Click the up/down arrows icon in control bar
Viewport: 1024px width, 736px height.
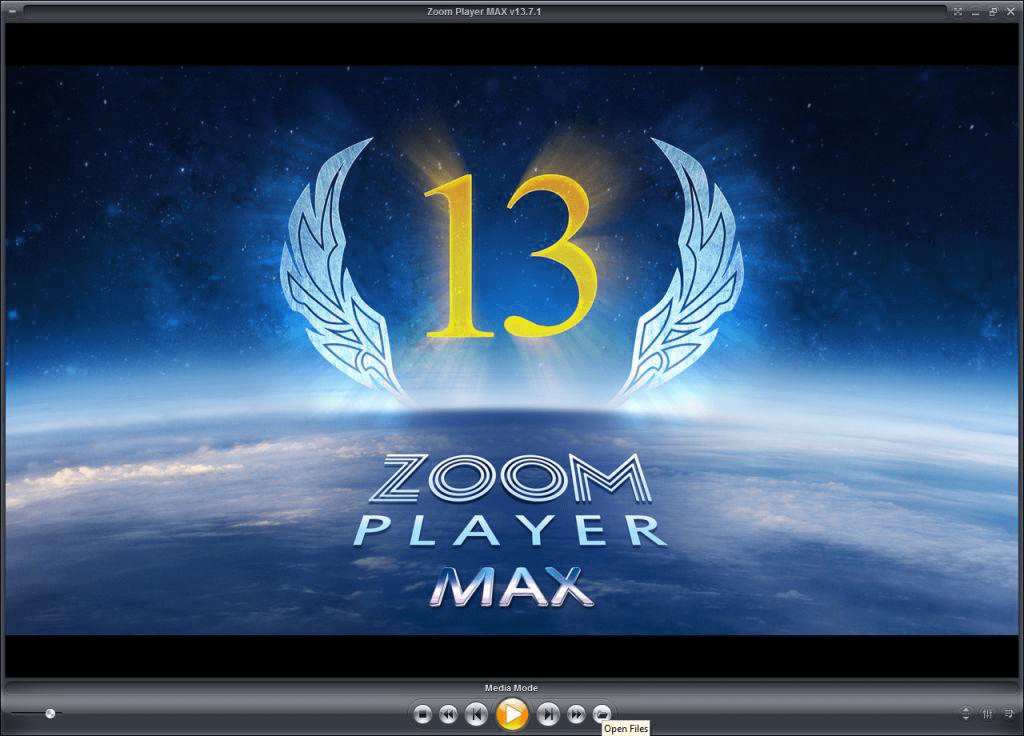pyautogui.click(x=966, y=714)
